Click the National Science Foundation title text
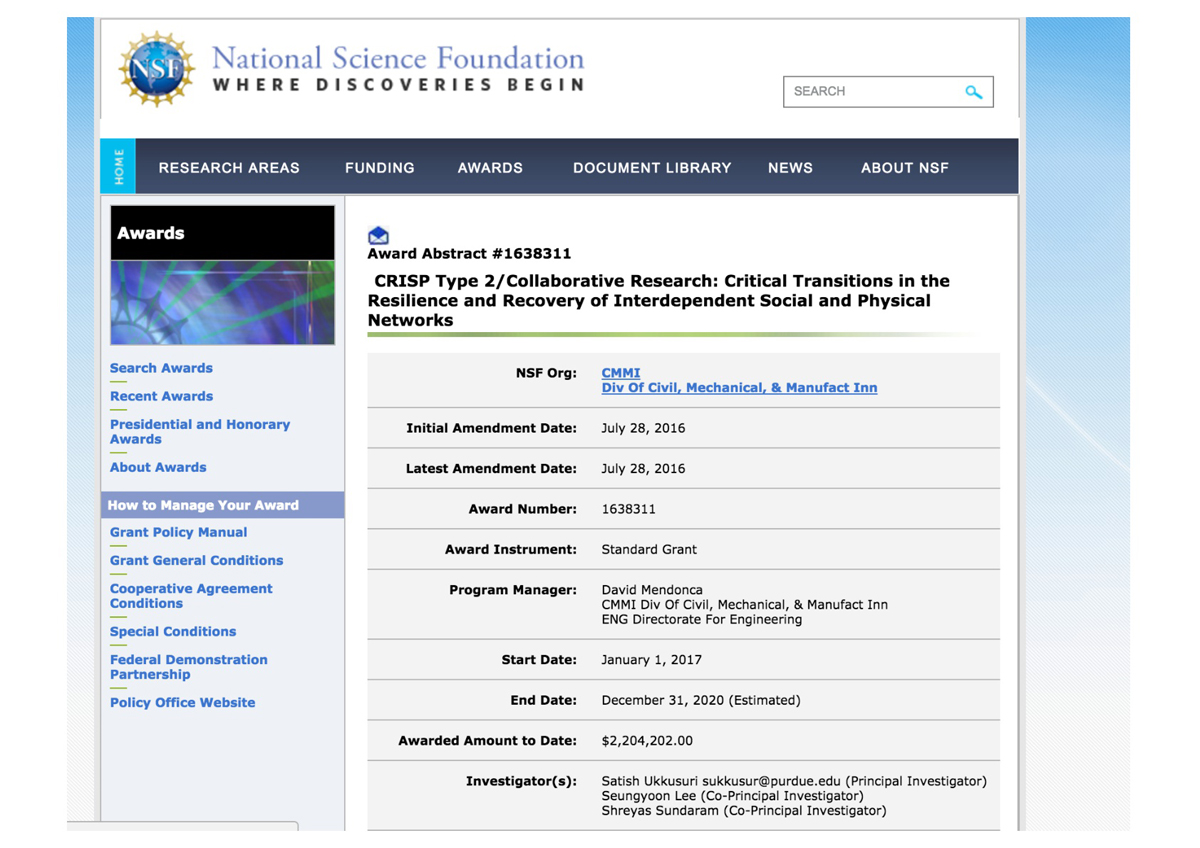 pos(398,57)
